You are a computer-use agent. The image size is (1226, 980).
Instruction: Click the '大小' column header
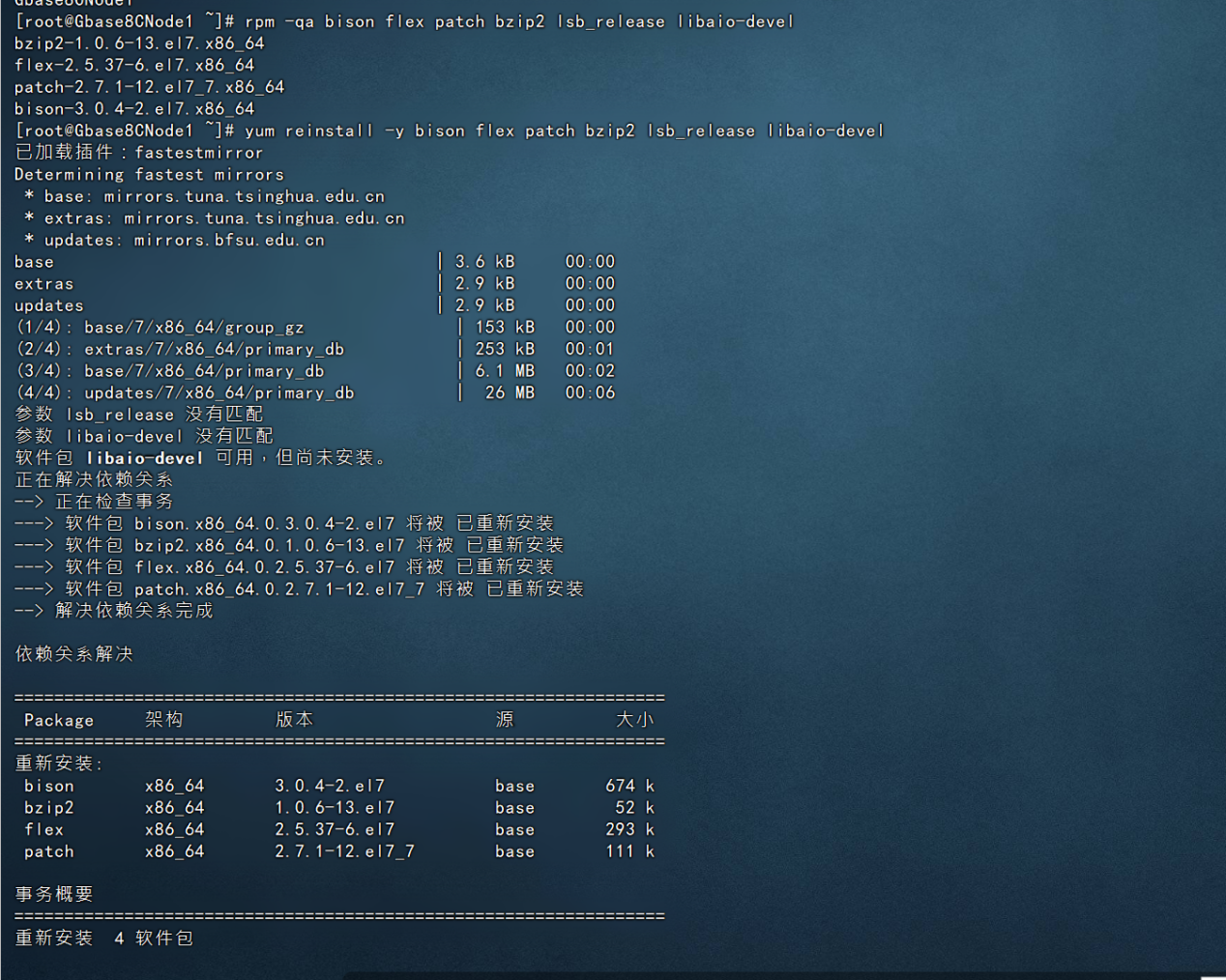(x=635, y=719)
